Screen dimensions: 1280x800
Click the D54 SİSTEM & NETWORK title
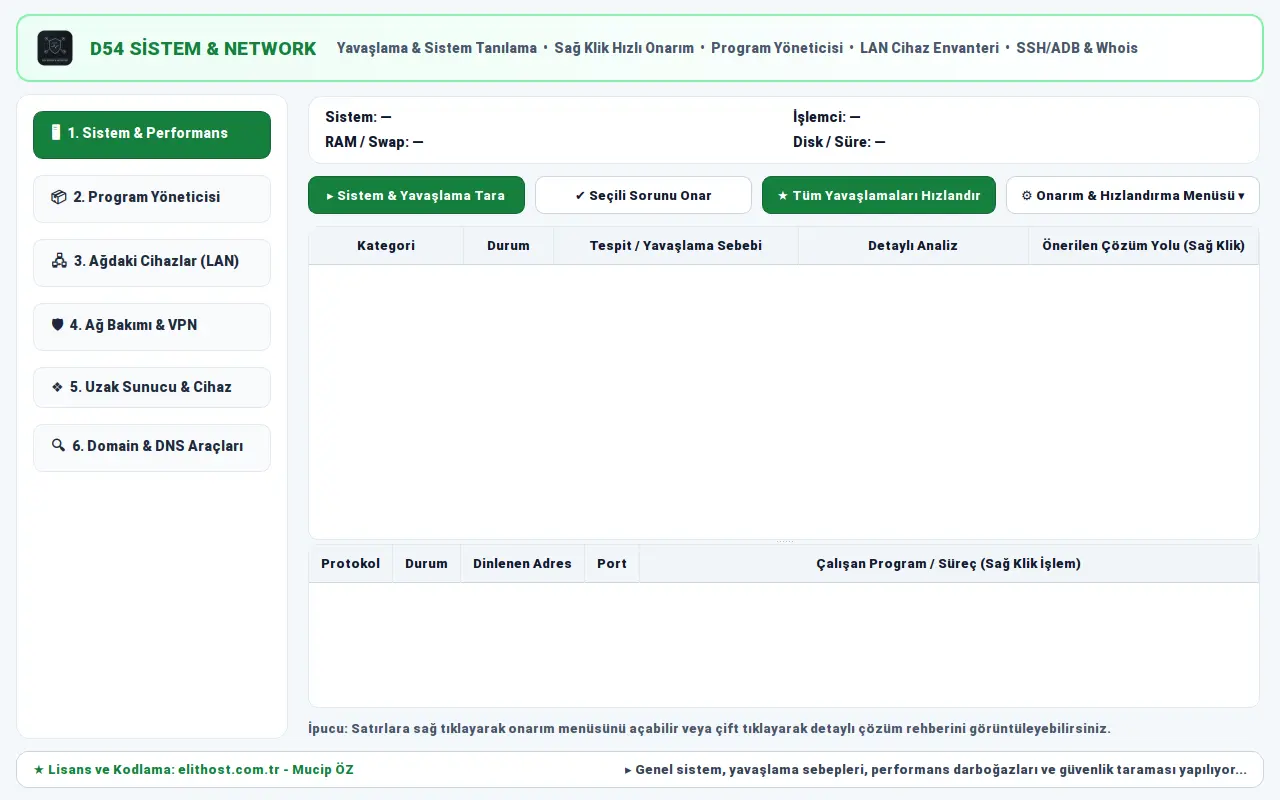203,48
